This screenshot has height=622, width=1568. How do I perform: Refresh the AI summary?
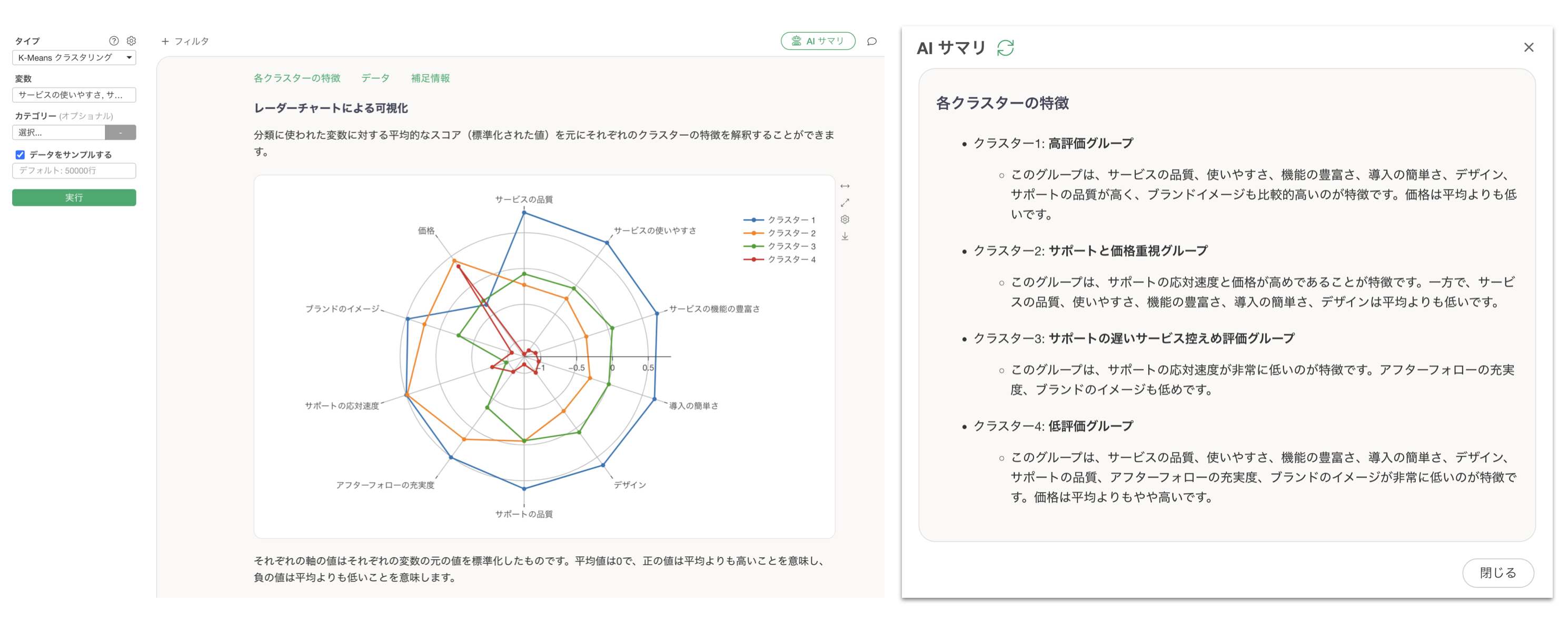pos(1005,47)
